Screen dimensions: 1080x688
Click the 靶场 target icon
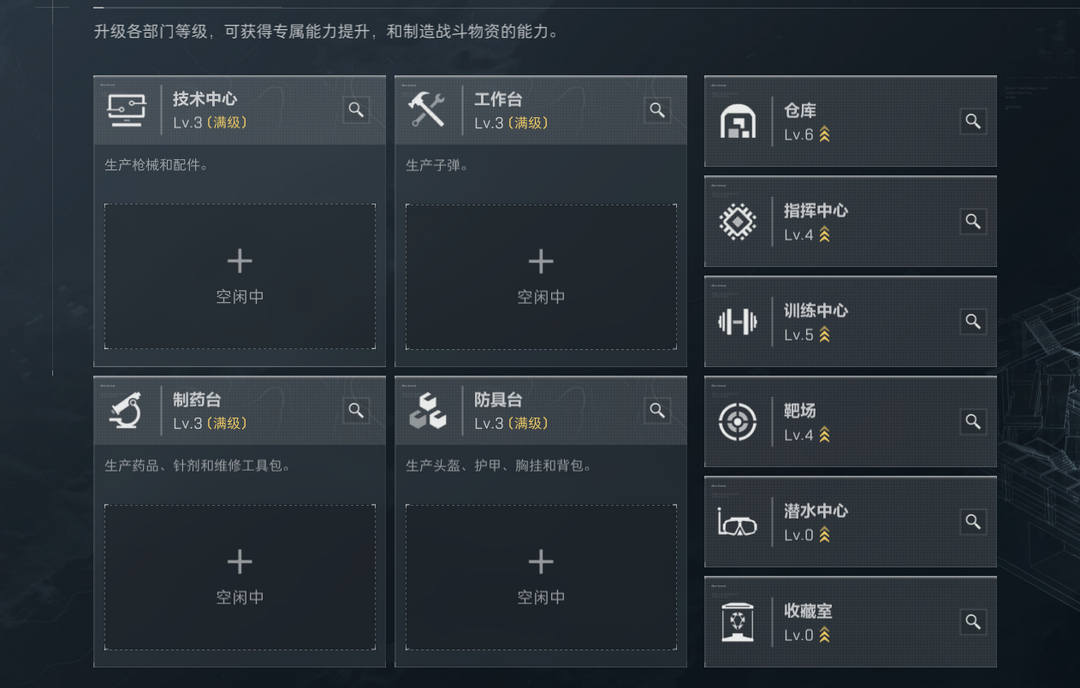pos(738,422)
